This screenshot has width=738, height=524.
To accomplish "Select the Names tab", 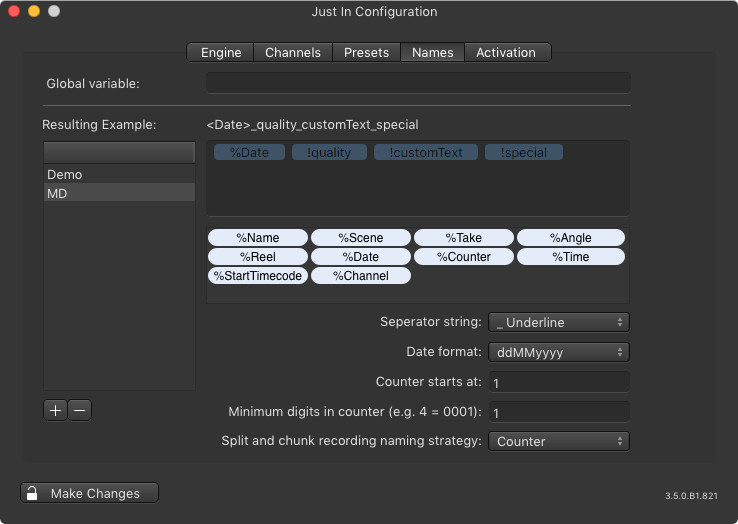I will [x=433, y=52].
